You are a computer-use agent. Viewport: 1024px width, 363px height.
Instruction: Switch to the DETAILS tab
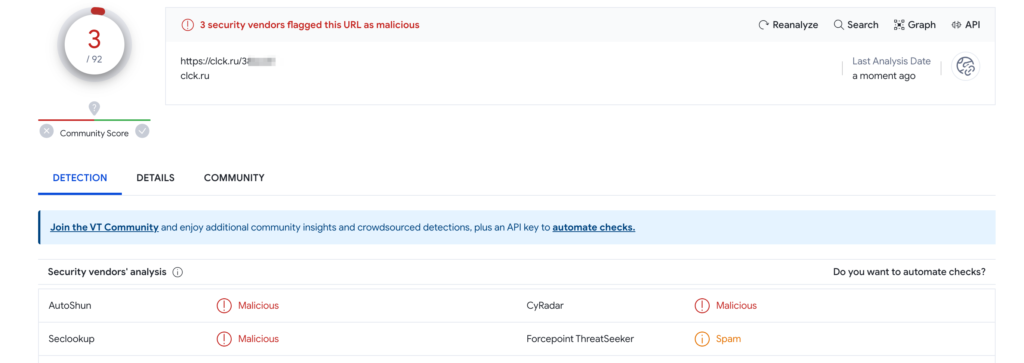[155, 178]
